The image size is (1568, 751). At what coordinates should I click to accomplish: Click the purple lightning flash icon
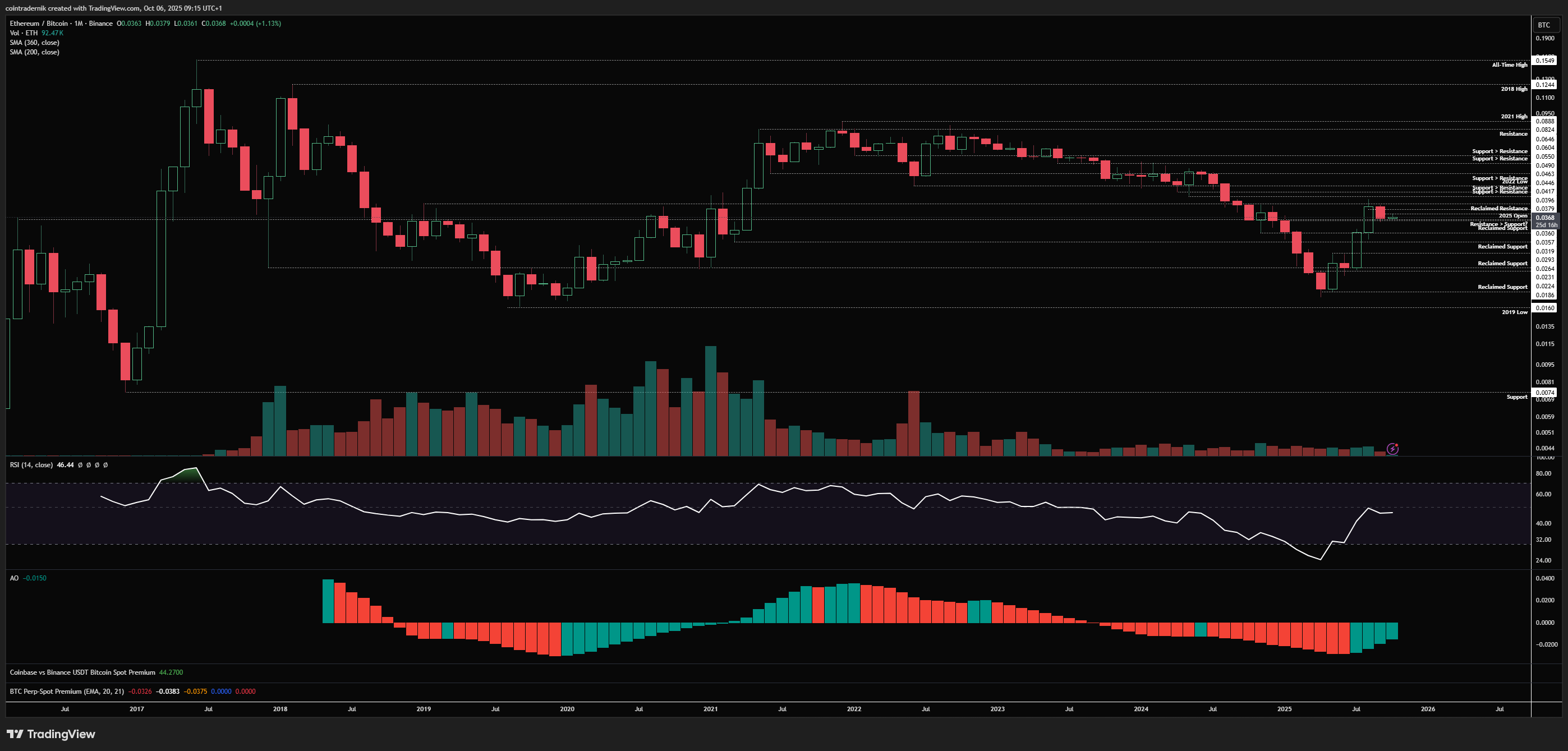pyautogui.click(x=1392, y=449)
